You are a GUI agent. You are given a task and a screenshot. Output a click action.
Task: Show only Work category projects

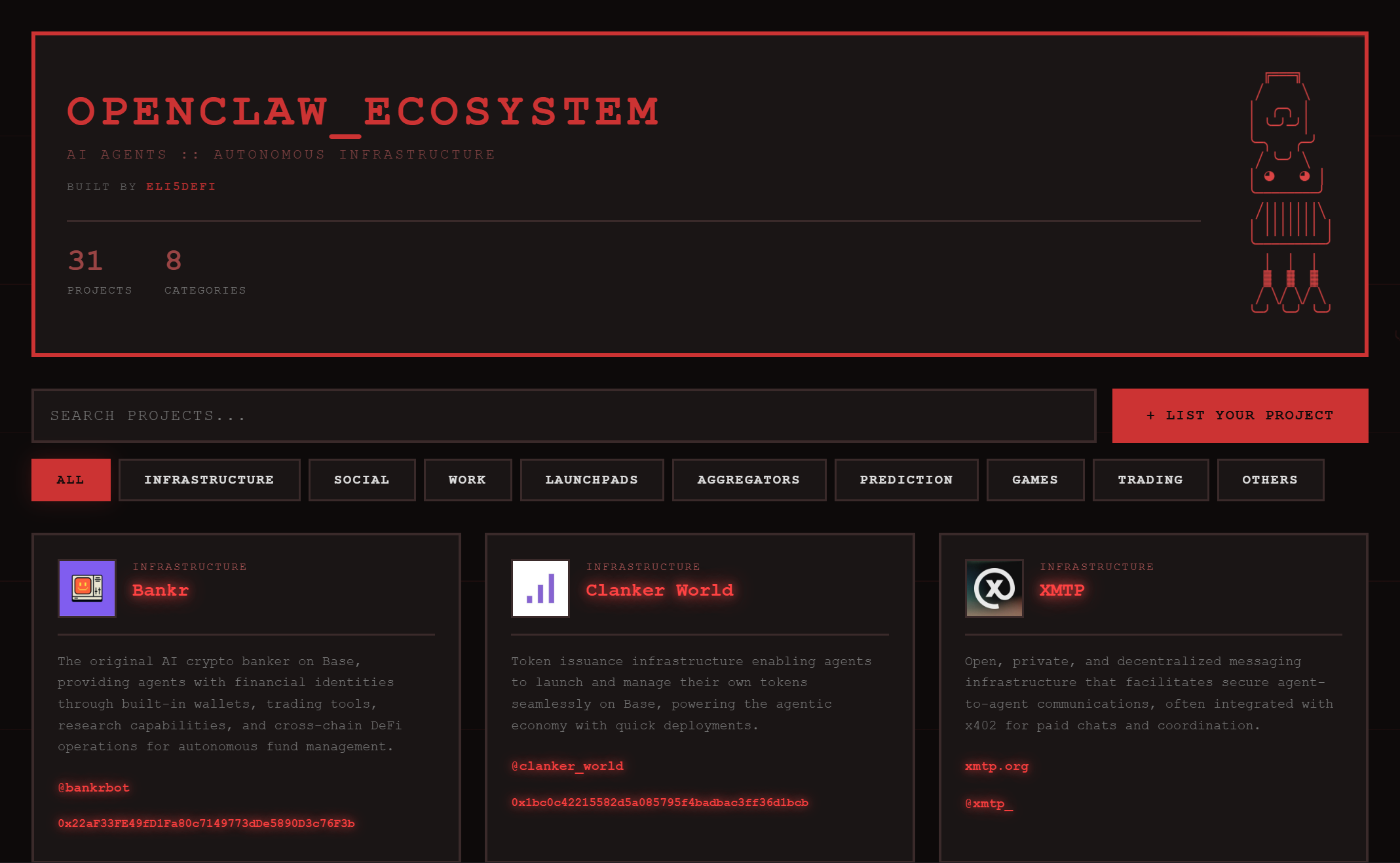click(x=467, y=480)
